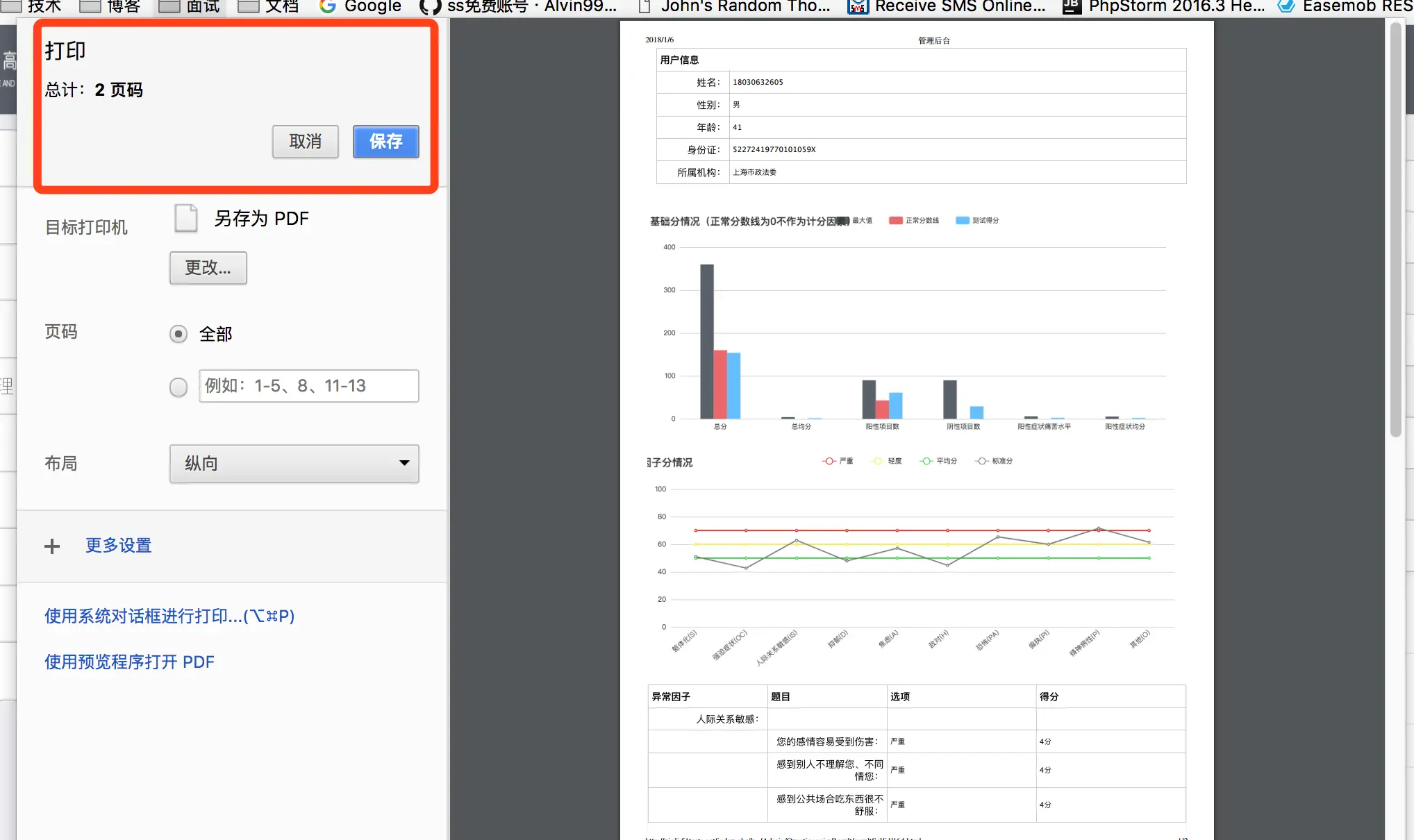Image resolution: width=1414 pixels, height=840 pixels.
Task: Click the Easemob bookmark icon
Action: pos(1286,7)
